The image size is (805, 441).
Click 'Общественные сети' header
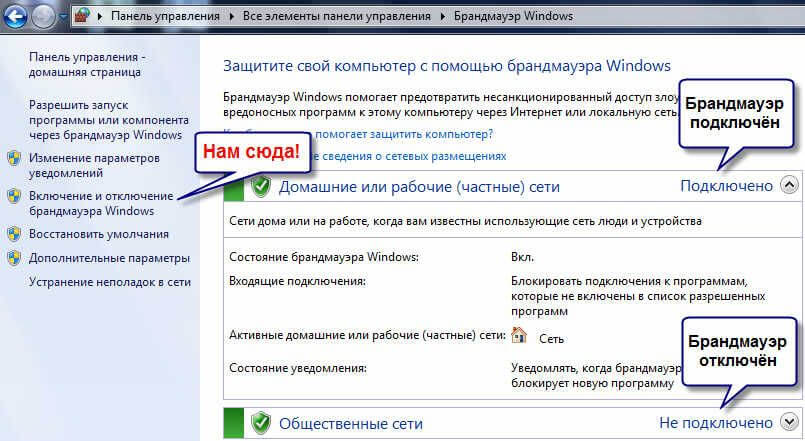pyautogui.click(x=351, y=424)
